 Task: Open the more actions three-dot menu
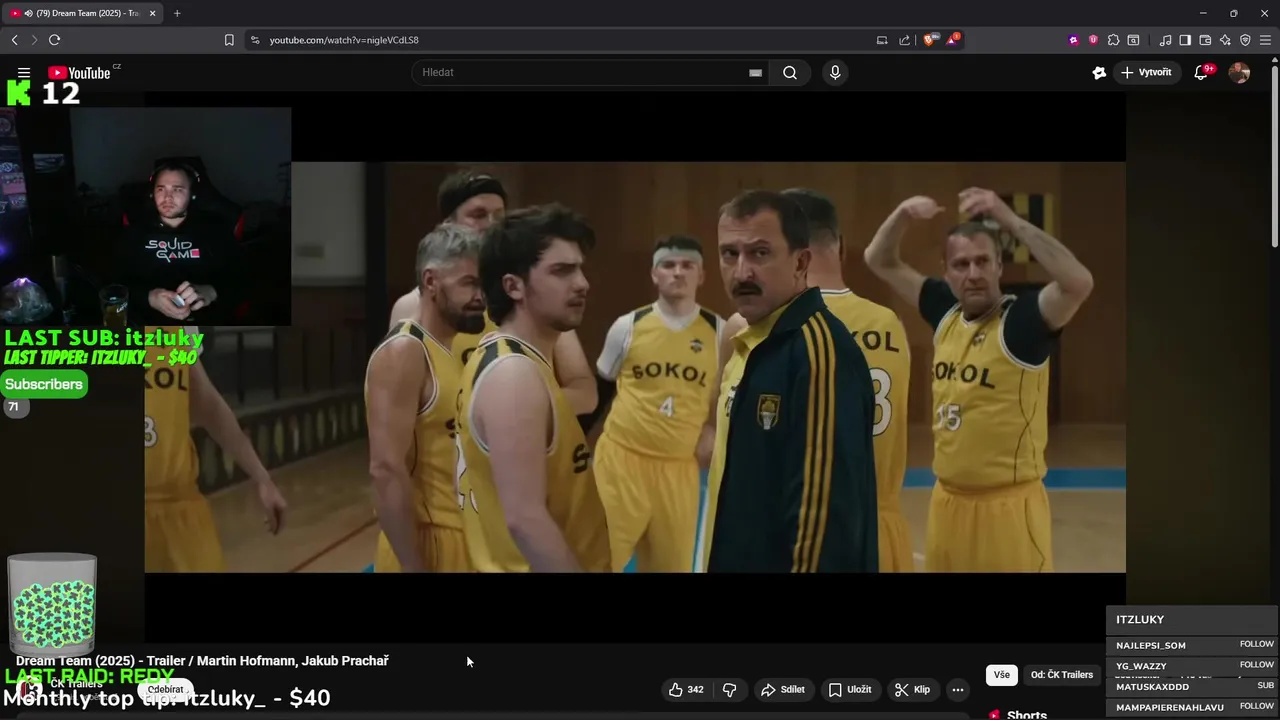coord(958,689)
